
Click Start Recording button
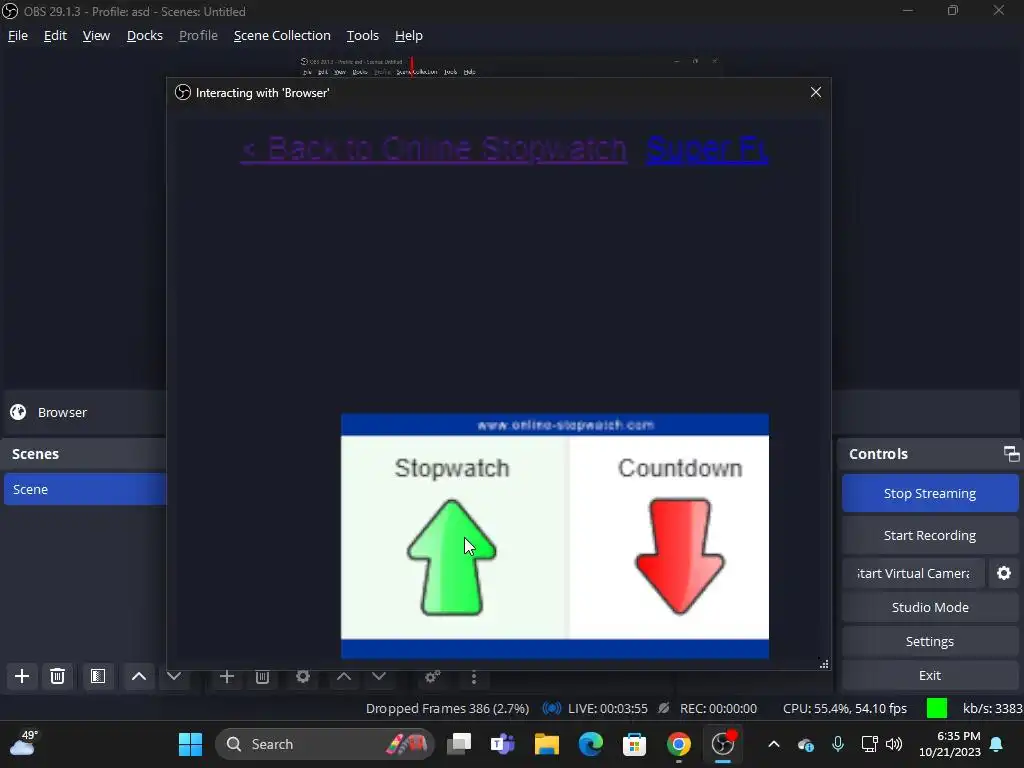point(930,536)
